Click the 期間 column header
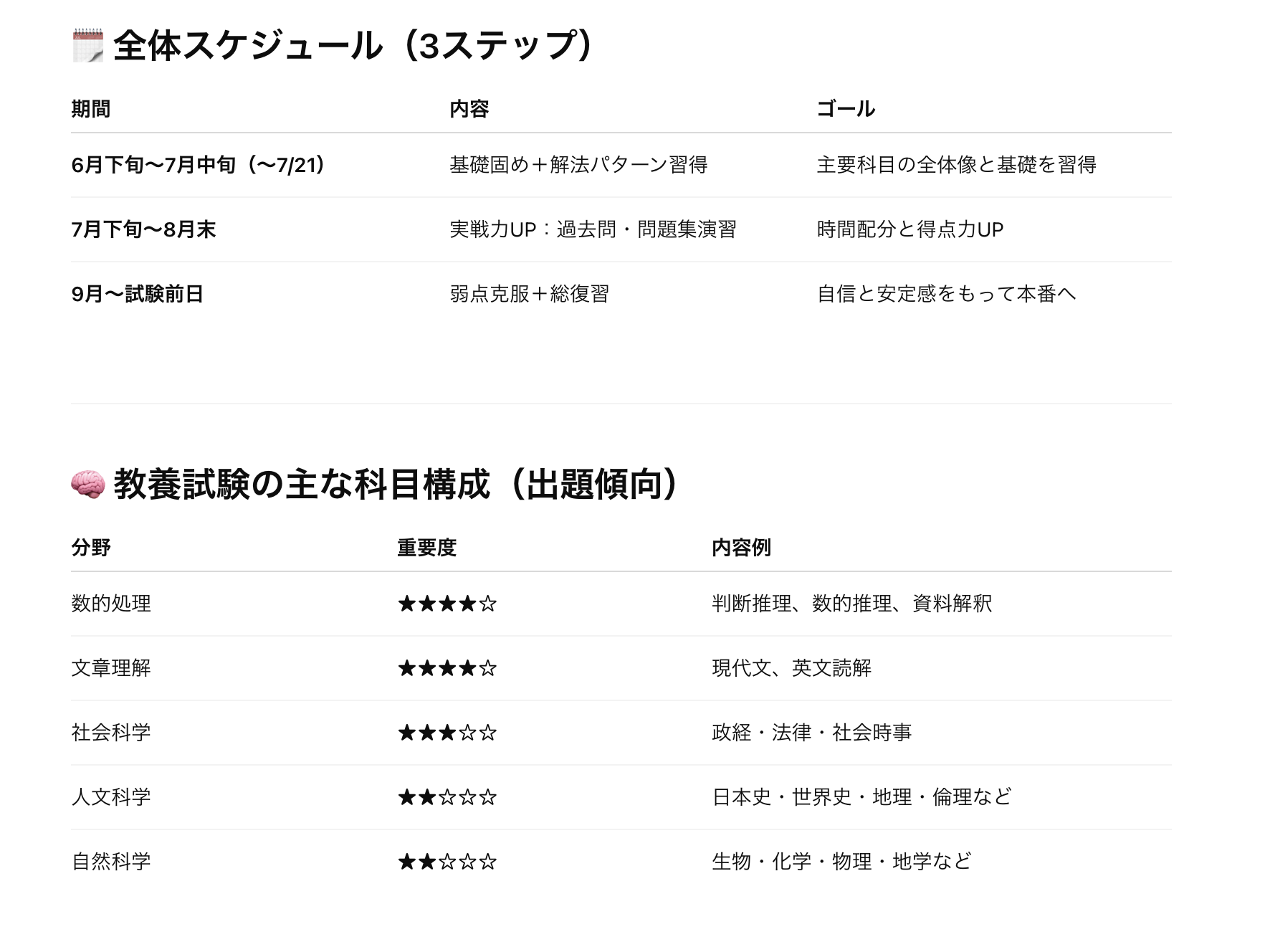1270x952 pixels. 91,109
